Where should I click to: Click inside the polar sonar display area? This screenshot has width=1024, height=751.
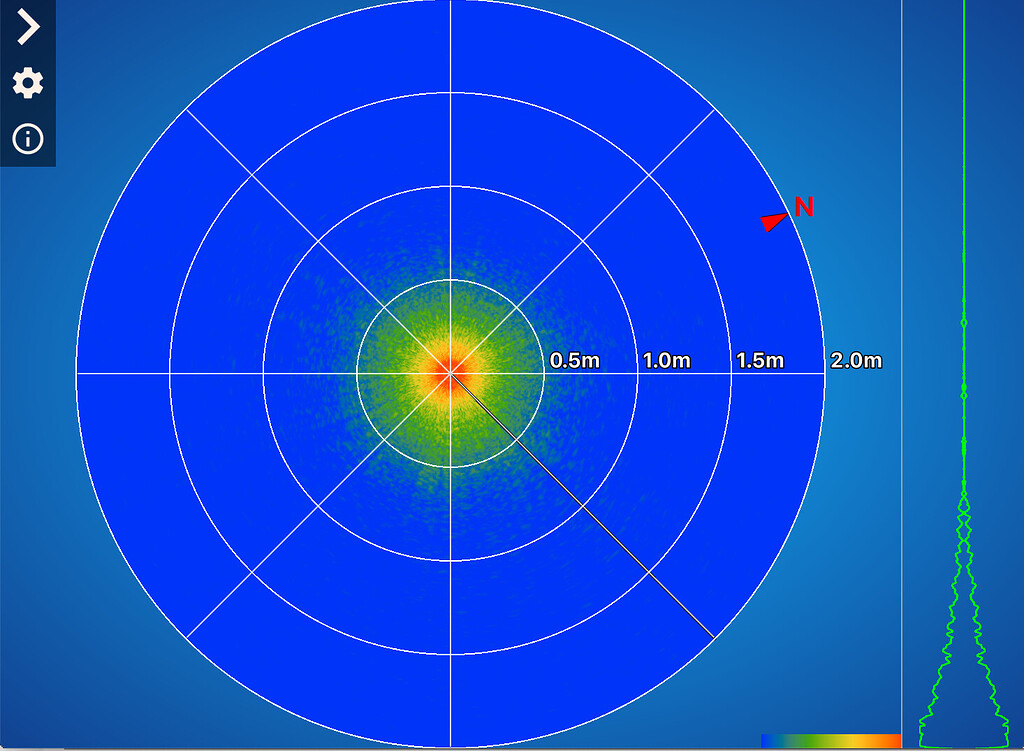click(x=350, y=250)
